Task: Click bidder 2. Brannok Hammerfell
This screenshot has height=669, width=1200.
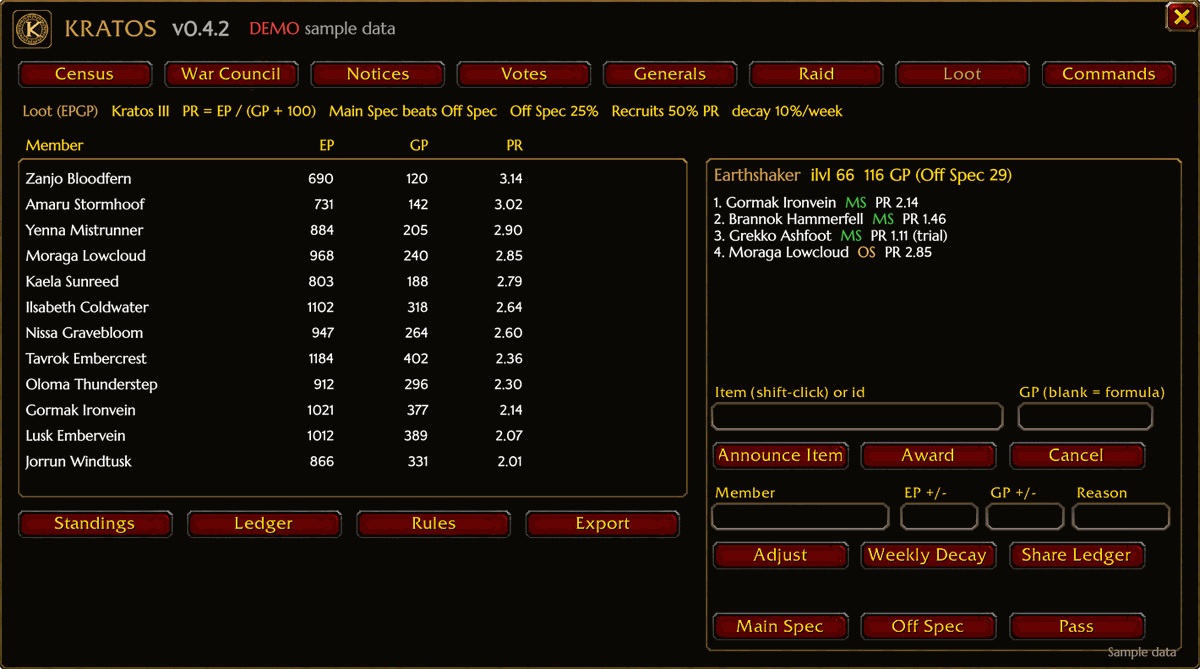Action: click(829, 219)
